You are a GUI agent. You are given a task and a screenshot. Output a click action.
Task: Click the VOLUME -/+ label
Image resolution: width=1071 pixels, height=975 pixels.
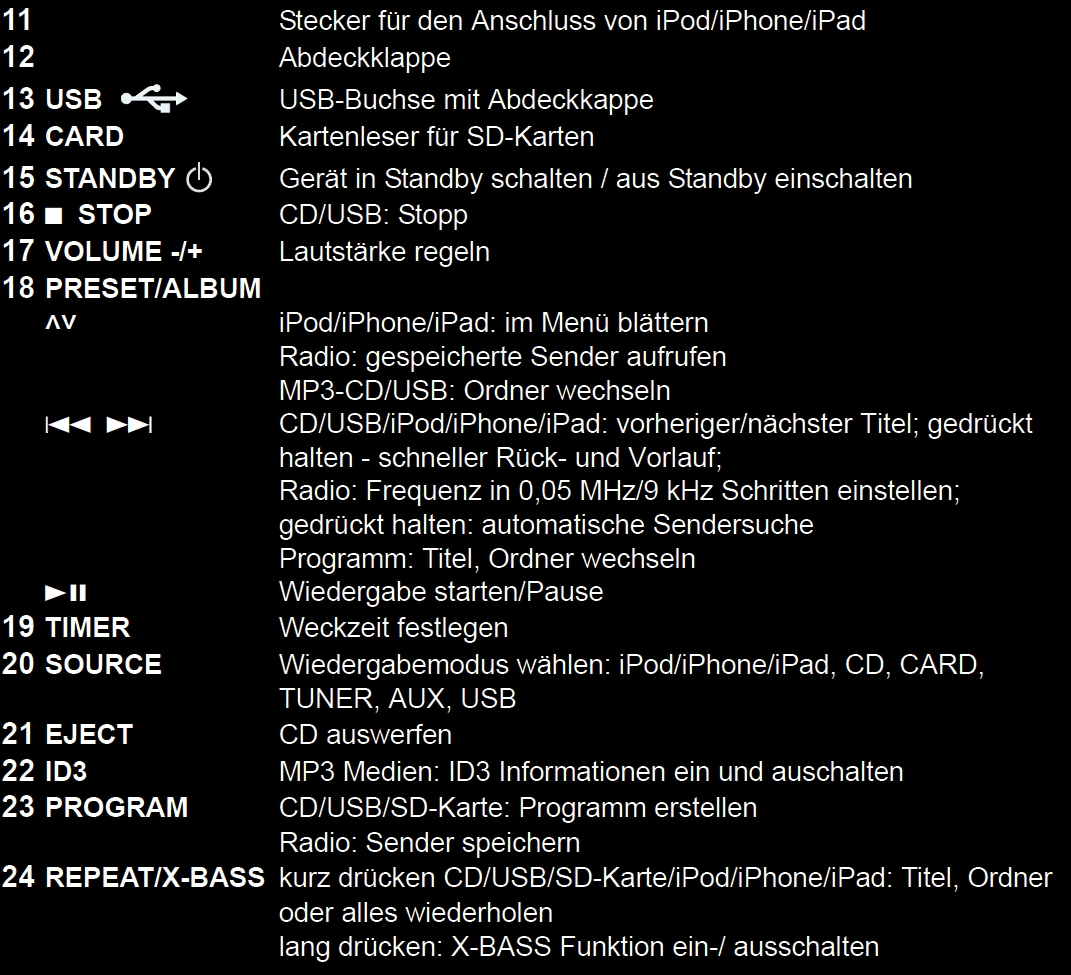[124, 251]
